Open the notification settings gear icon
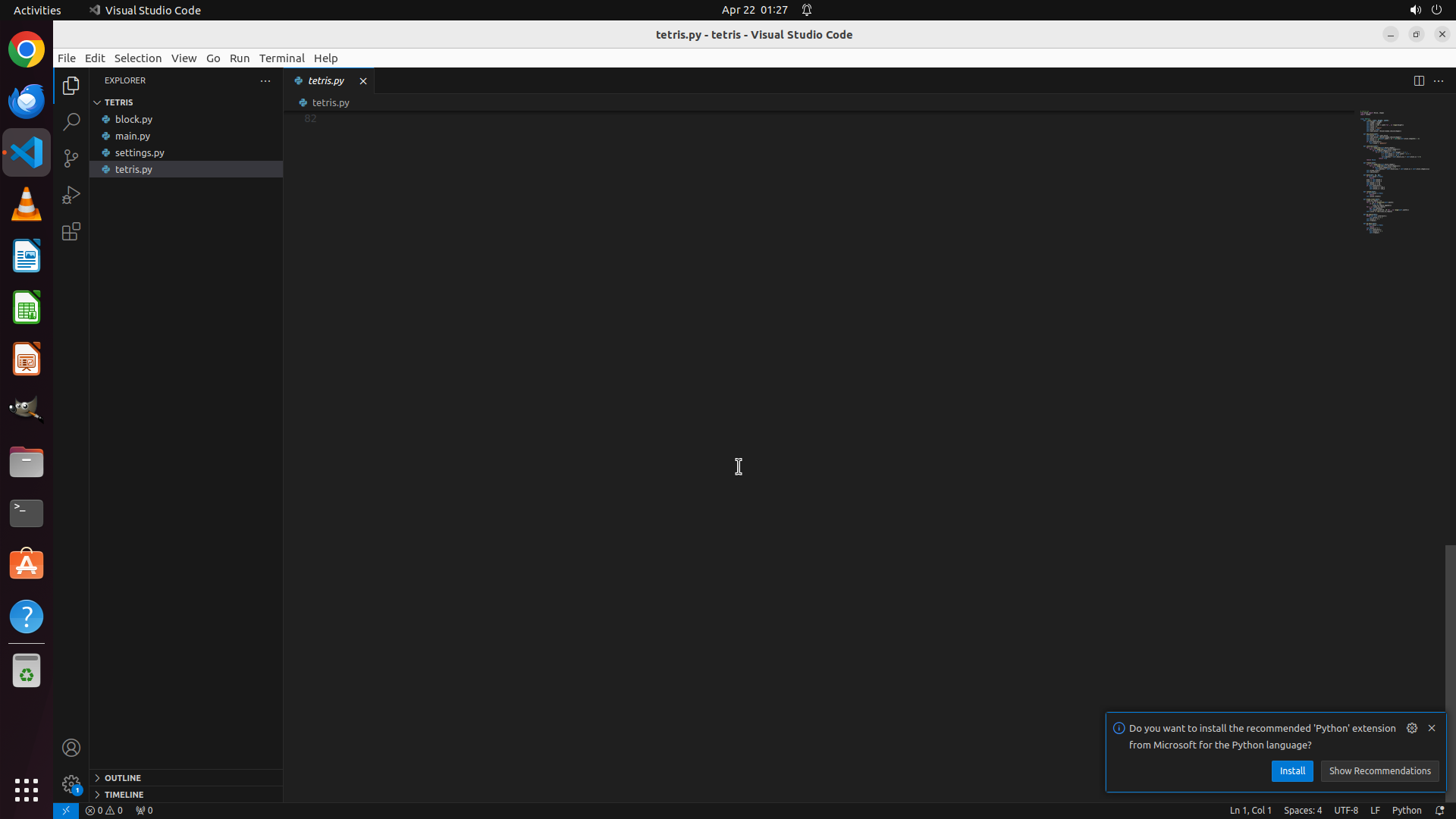 pyautogui.click(x=1411, y=728)
